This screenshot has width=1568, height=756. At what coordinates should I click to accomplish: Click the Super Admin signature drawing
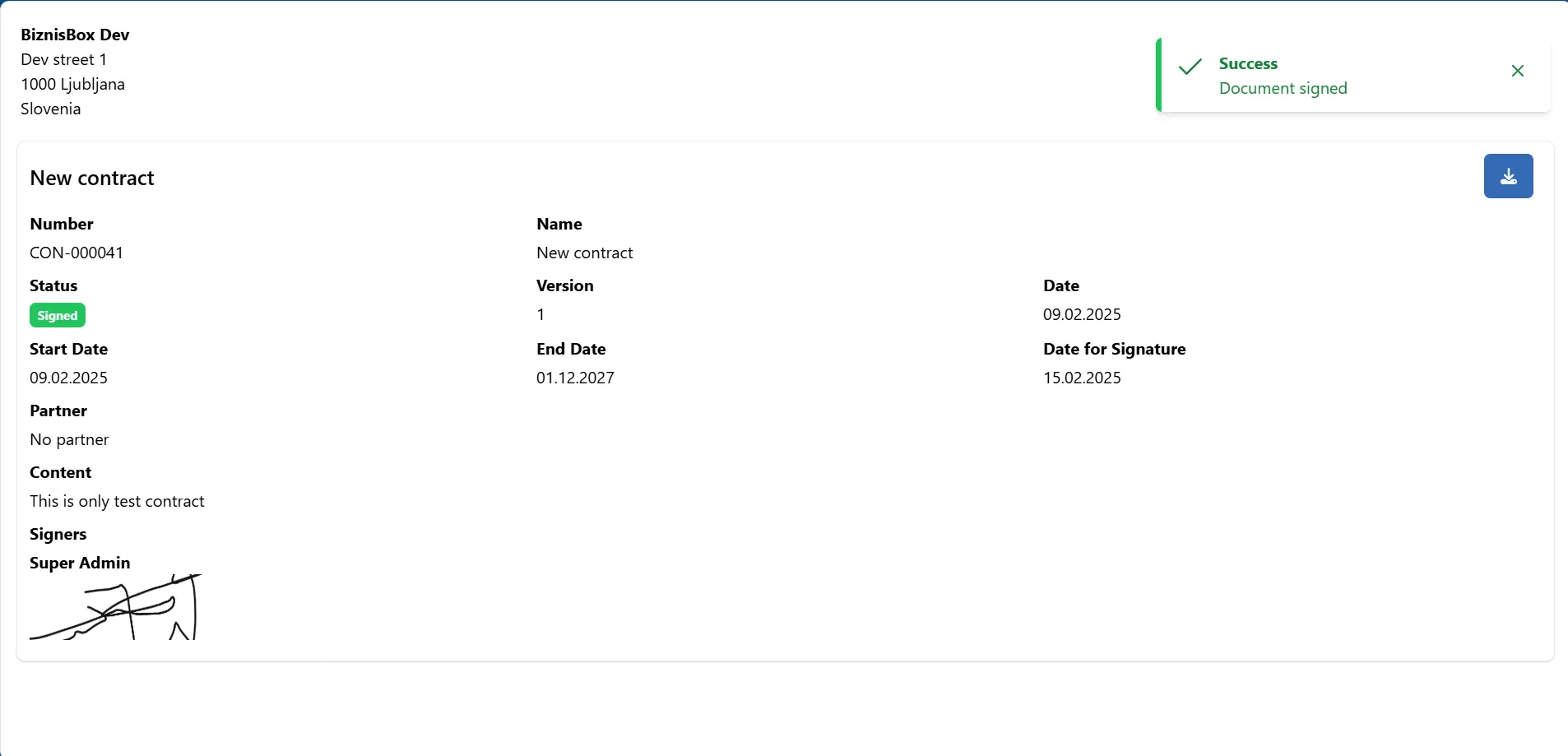pyautogui.click(x=116, y=608)
